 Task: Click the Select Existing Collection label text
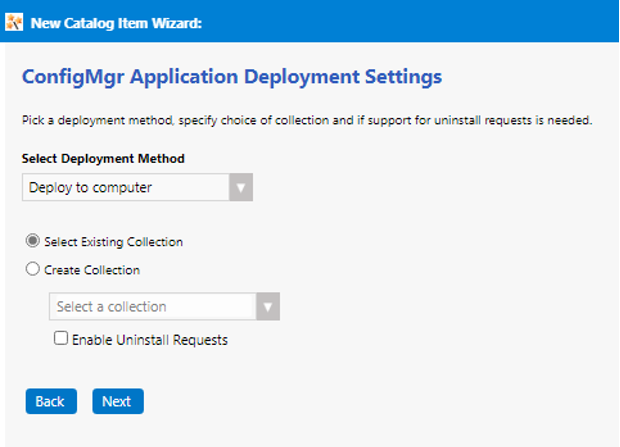point(113,242)
